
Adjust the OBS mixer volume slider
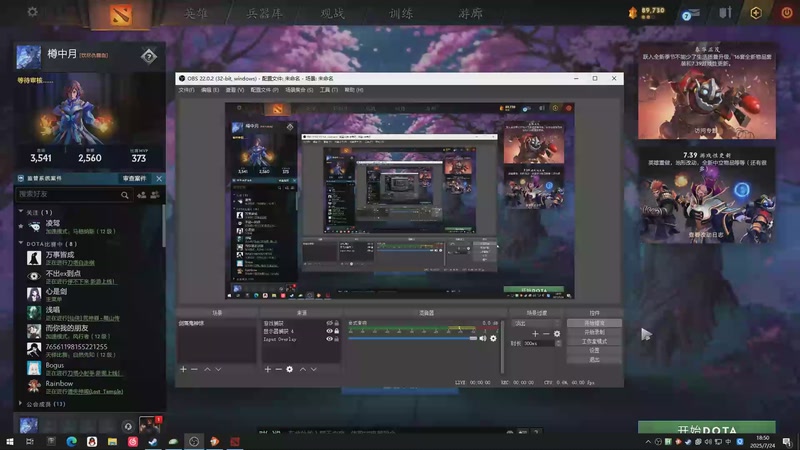tap(412, 338)
